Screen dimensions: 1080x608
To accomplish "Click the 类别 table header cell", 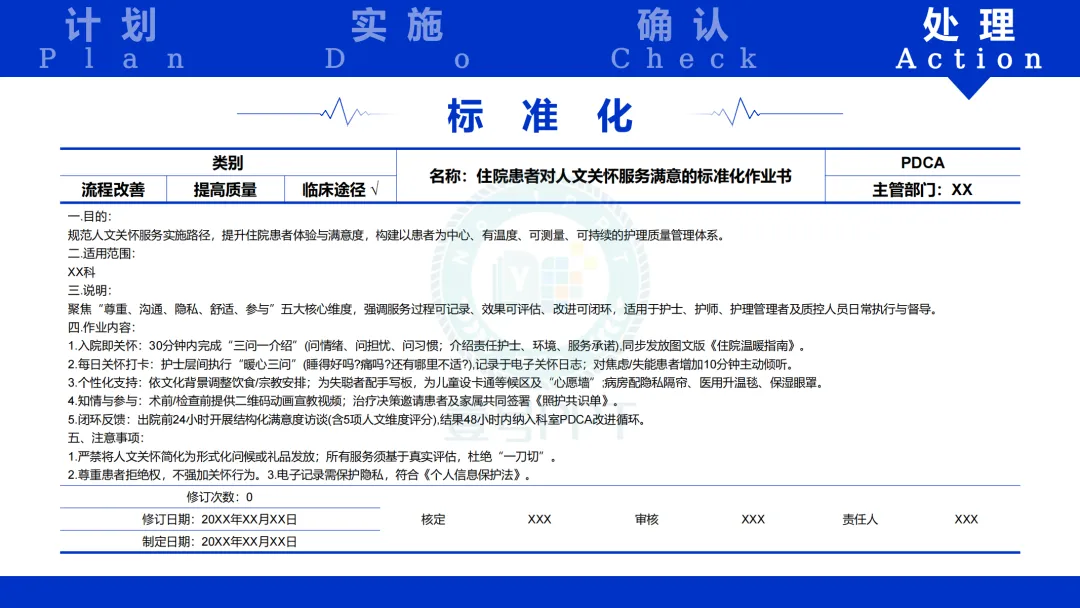I will coord(227,163).
